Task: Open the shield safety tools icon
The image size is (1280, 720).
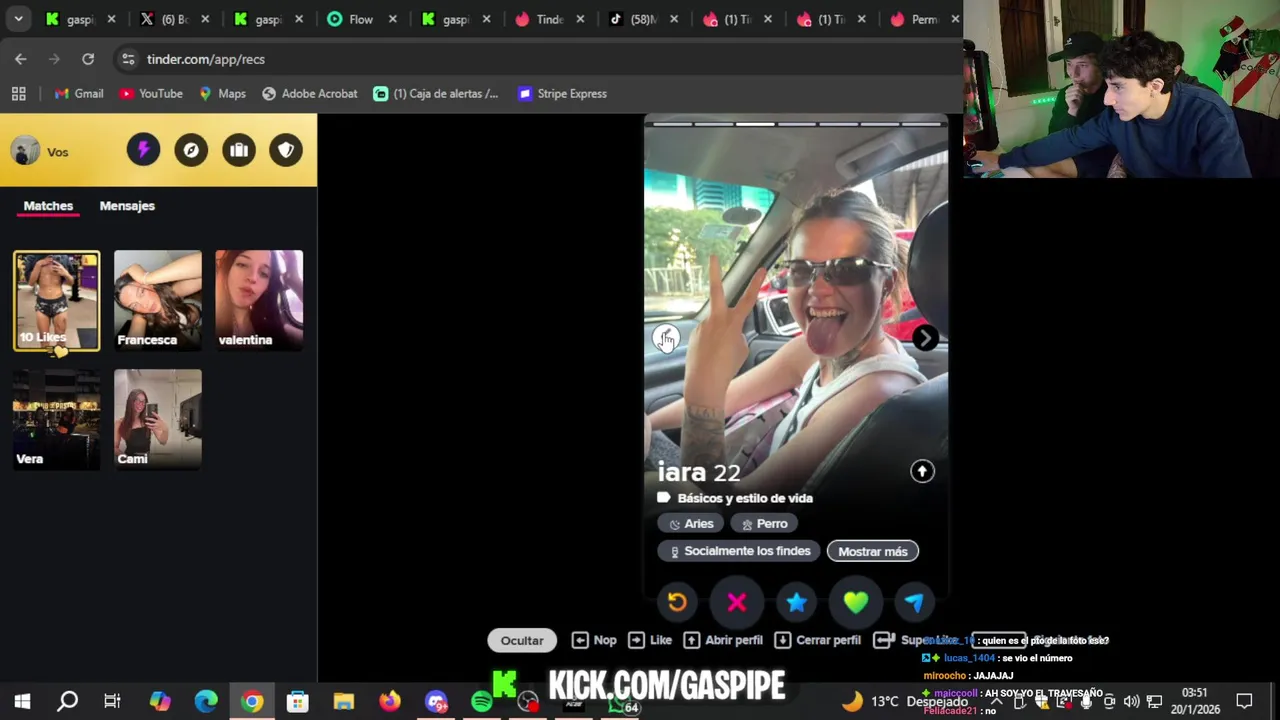Action: (x=286, y=150)
